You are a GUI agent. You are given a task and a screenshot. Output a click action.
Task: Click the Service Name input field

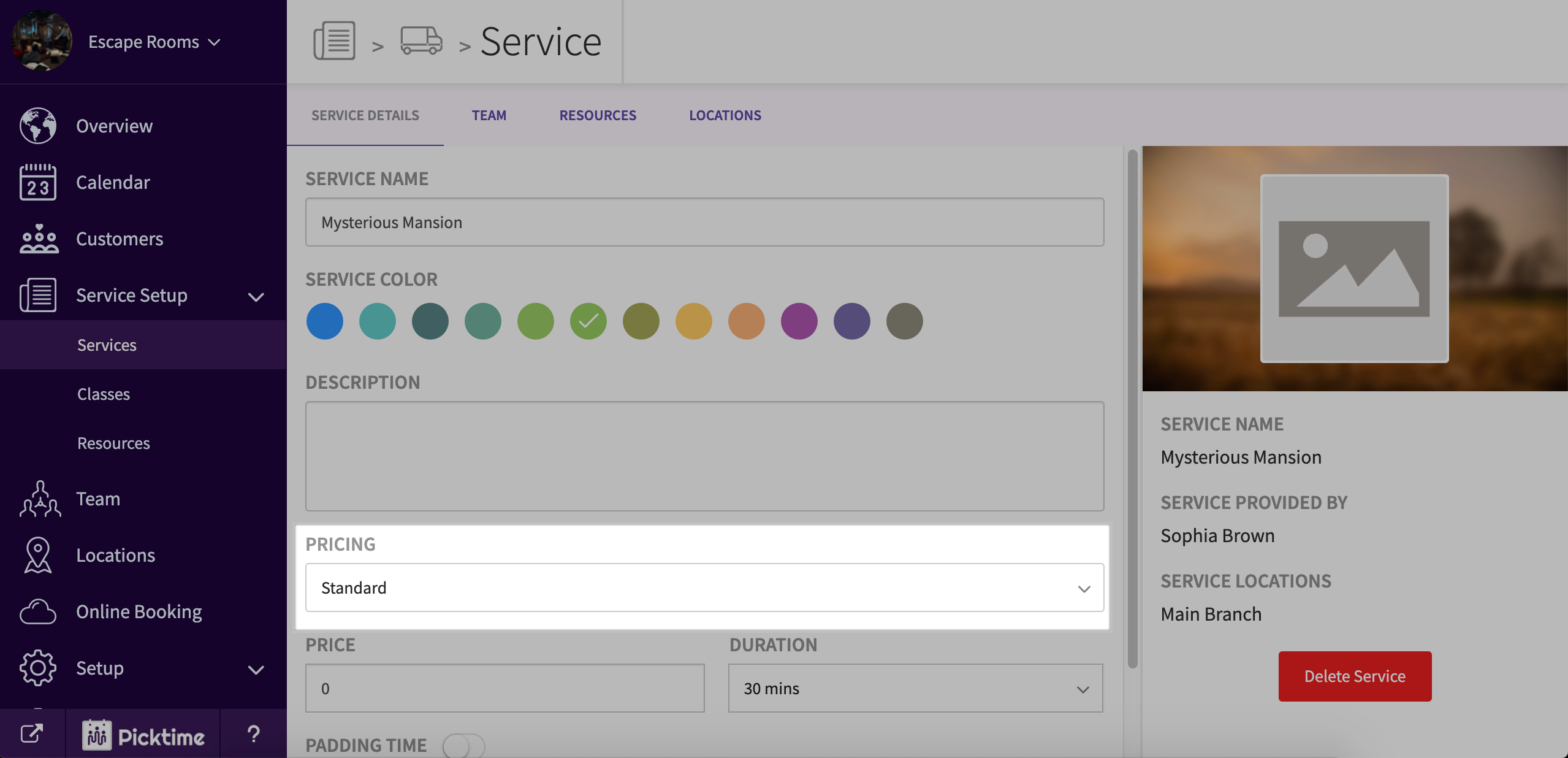tap(704, 222)
